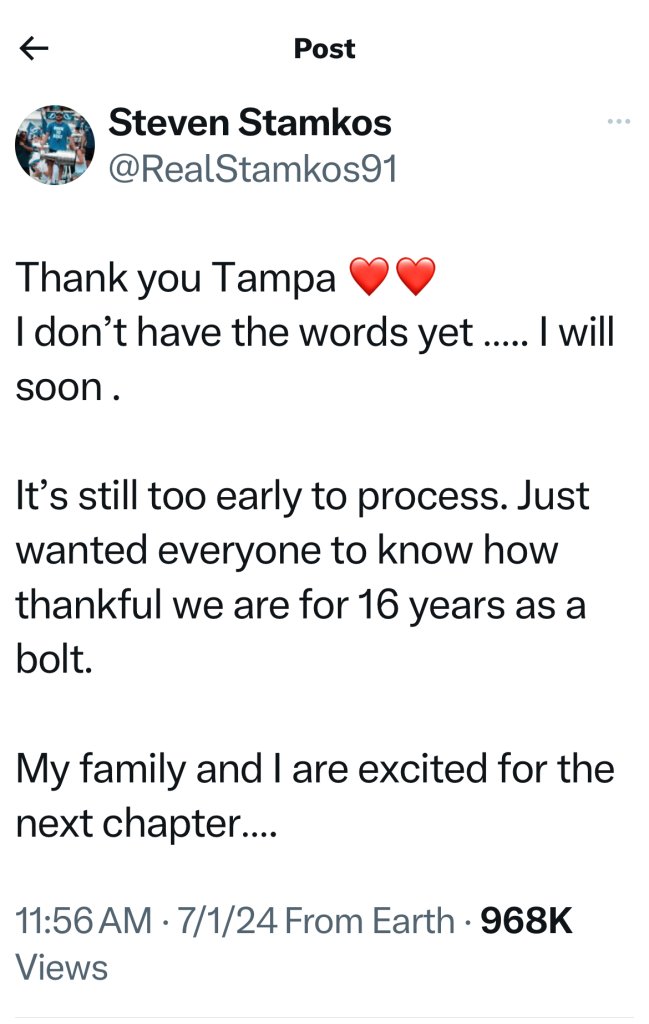This screenshot has width=649, height=1024.
Task: Click the "Views" label
Action: pos(62,967)
